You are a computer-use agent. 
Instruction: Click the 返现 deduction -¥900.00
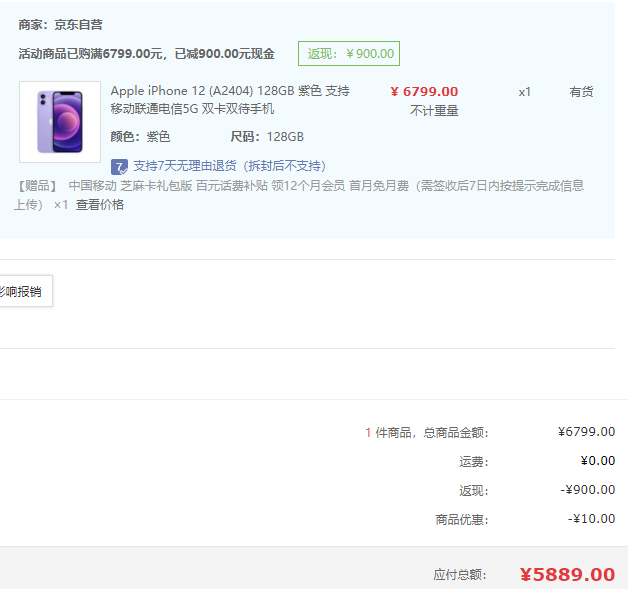[588, 490]
